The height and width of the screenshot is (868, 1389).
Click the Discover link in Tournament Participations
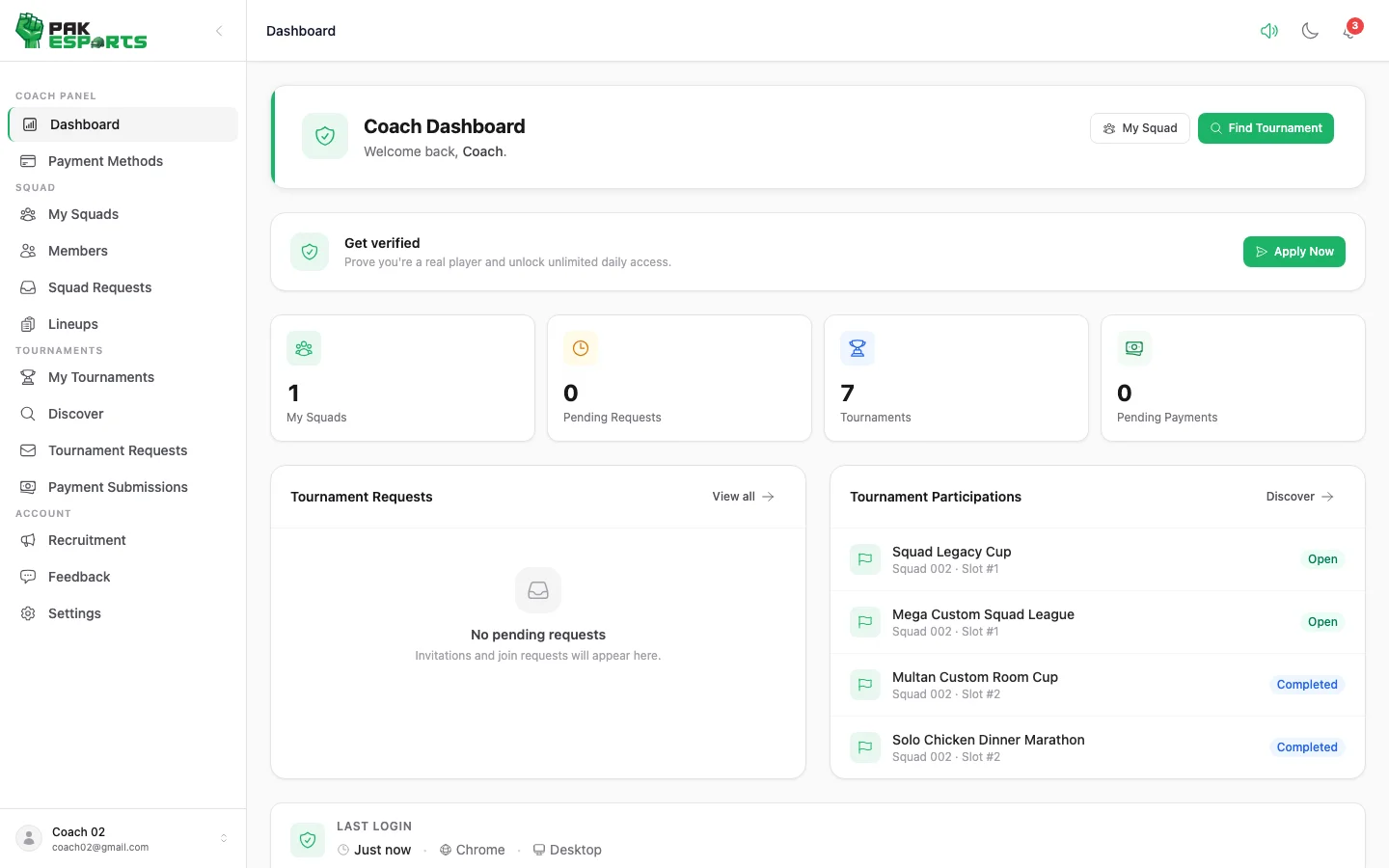click(x=1299, y=497)
